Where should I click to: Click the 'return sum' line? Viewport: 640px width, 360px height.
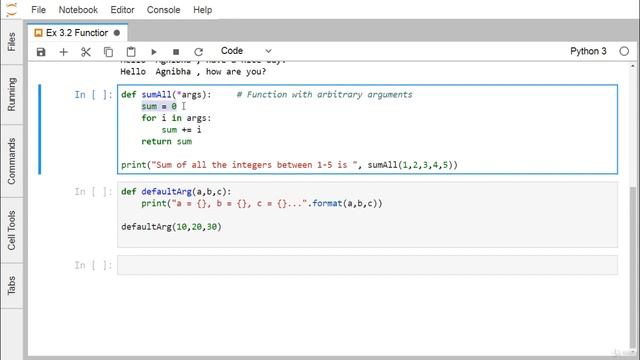pyautogui.click(x=167, y=141)
